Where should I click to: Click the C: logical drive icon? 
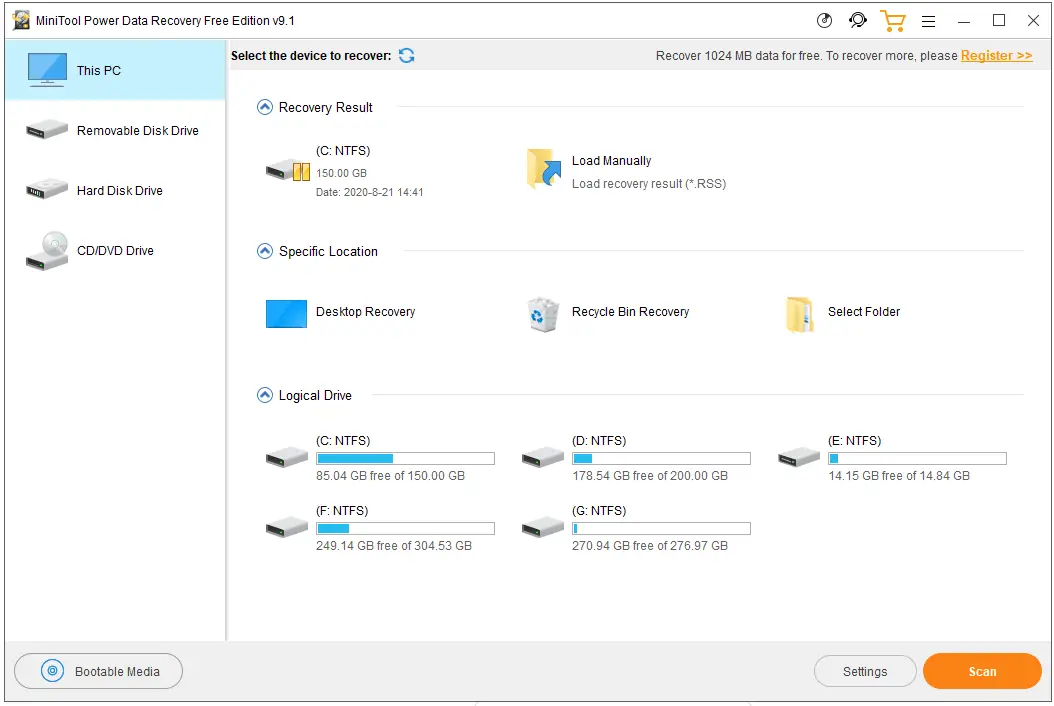coord(287,457)
